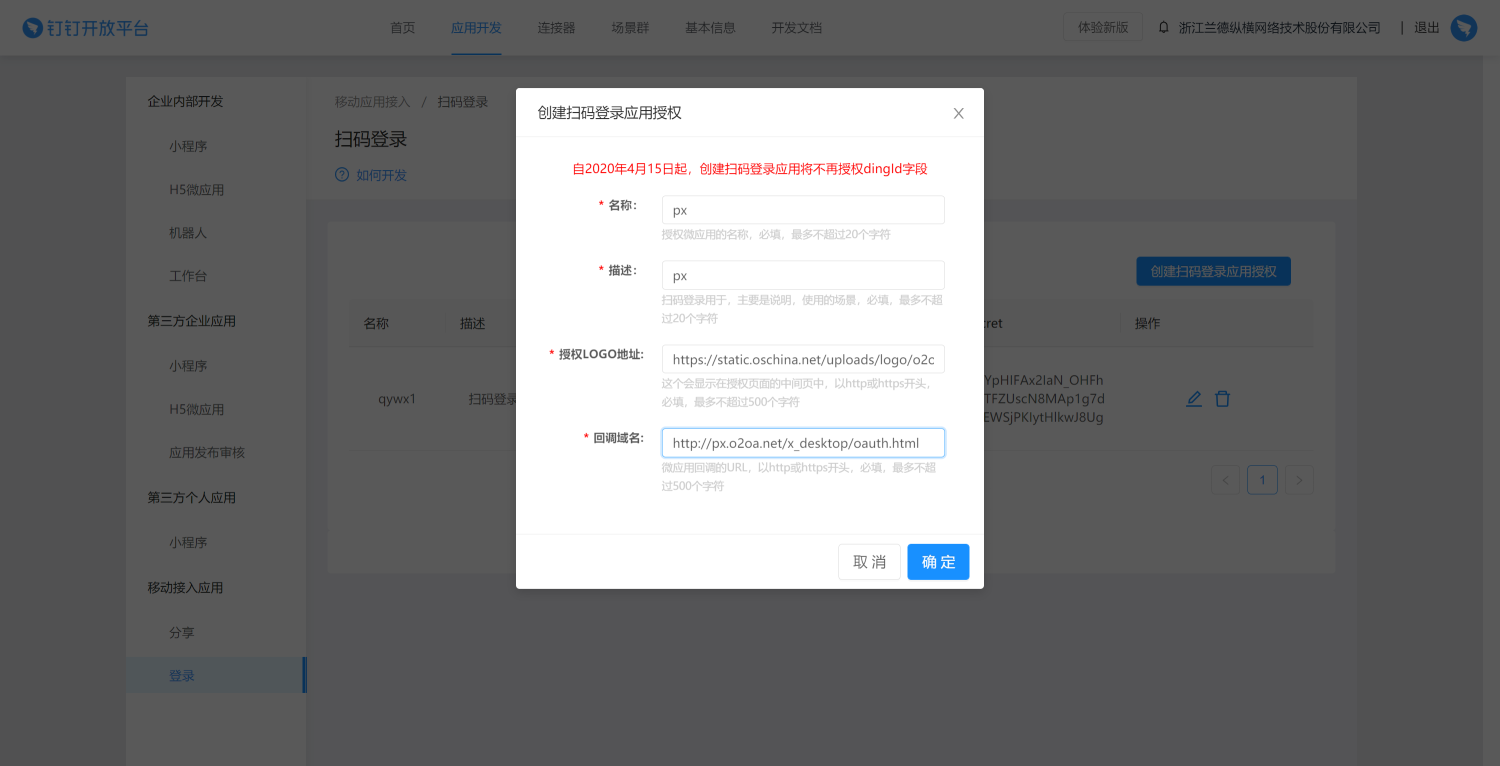Image resolution: width=1500 pixels, height=766 pixels.
Task: Open the 首页 tab
Action: click(403, 28)
